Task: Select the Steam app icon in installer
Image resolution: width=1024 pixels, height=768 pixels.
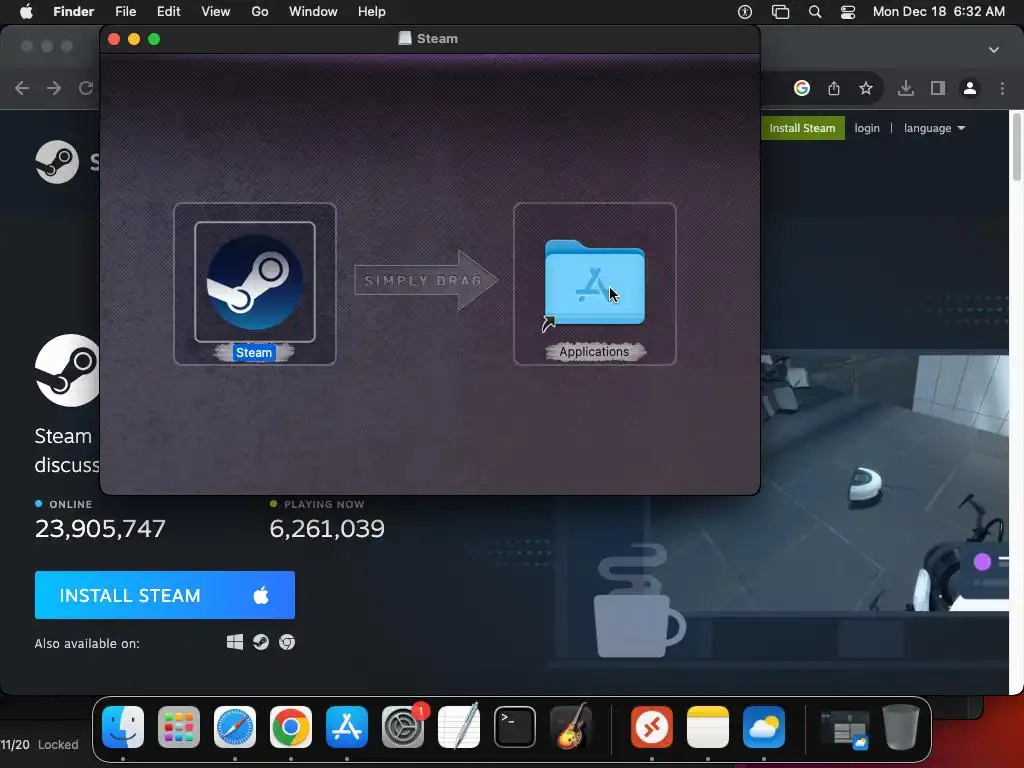Action: coord(255,281)
